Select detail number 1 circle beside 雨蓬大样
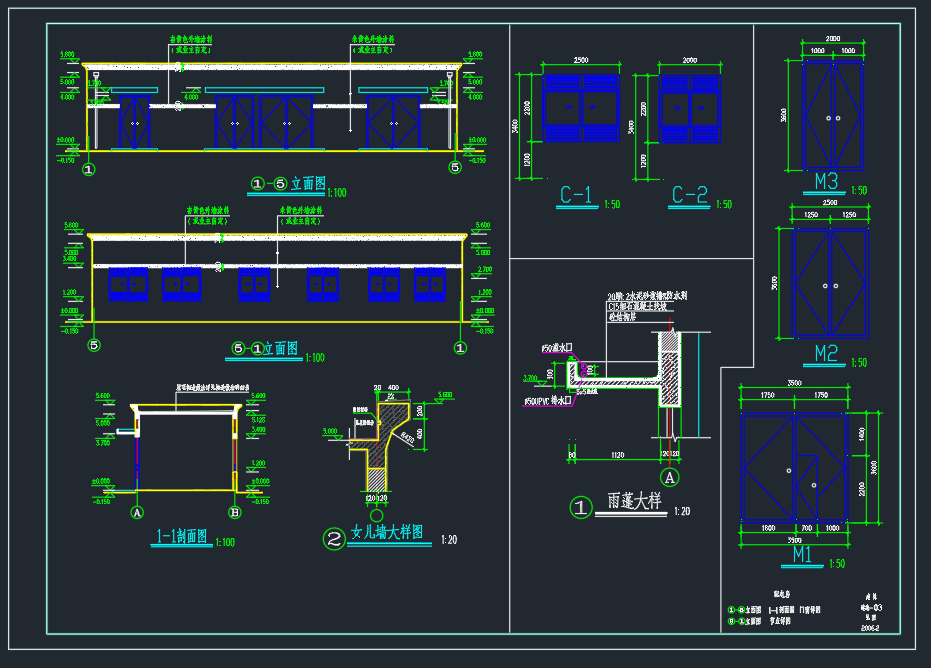Viewport: 931px width, 668px height. coord(581,507)
